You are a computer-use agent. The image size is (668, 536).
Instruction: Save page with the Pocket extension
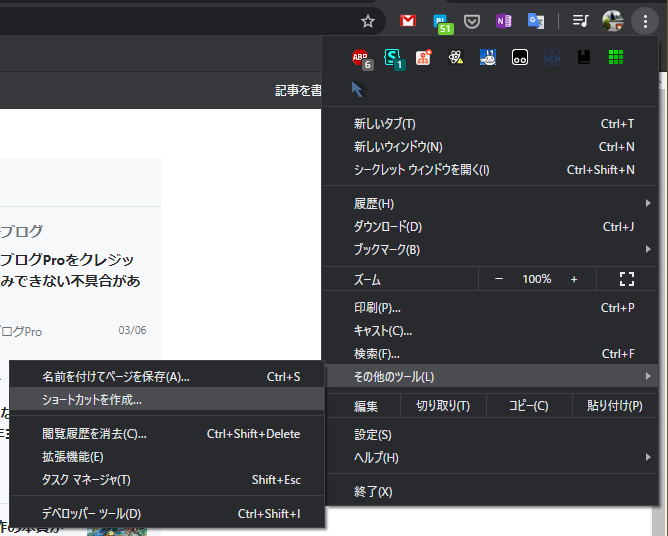472,21
